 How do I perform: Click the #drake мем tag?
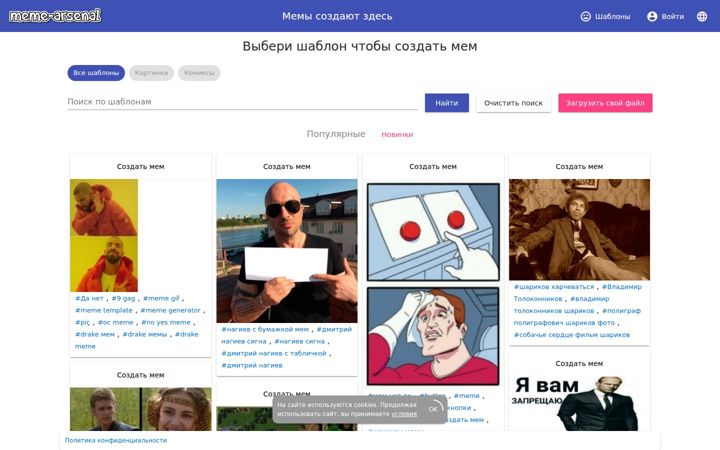[95, 334]
